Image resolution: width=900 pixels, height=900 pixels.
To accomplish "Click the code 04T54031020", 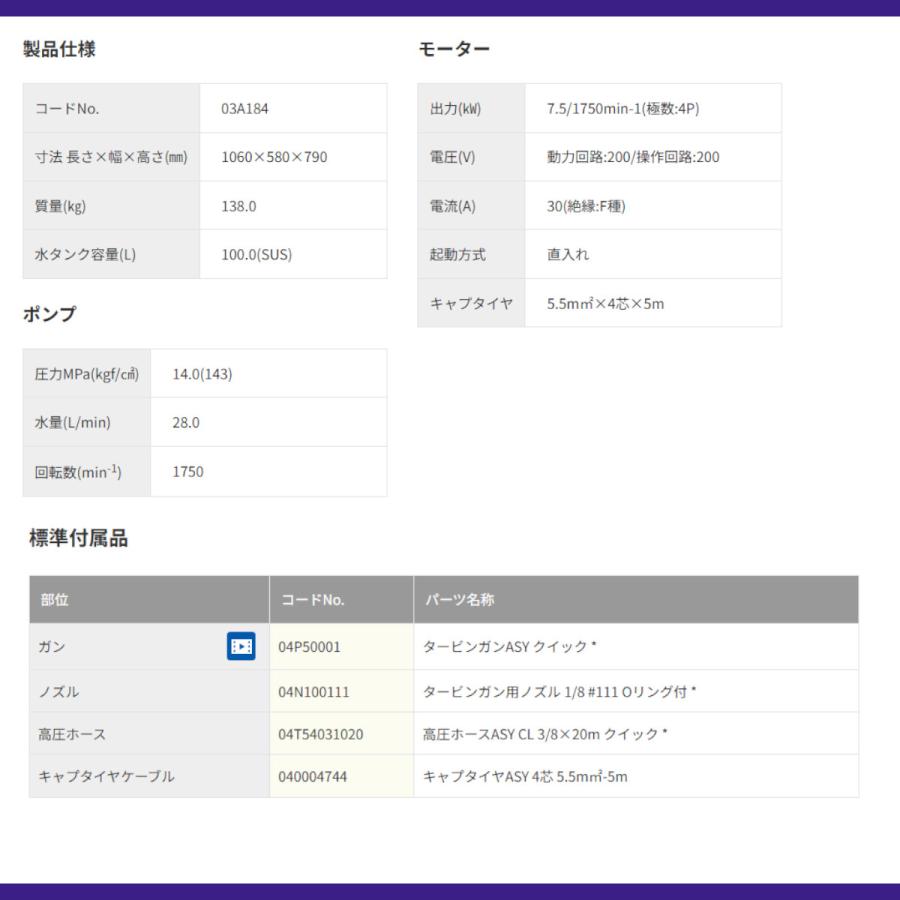I will click(x=321, y=734).
